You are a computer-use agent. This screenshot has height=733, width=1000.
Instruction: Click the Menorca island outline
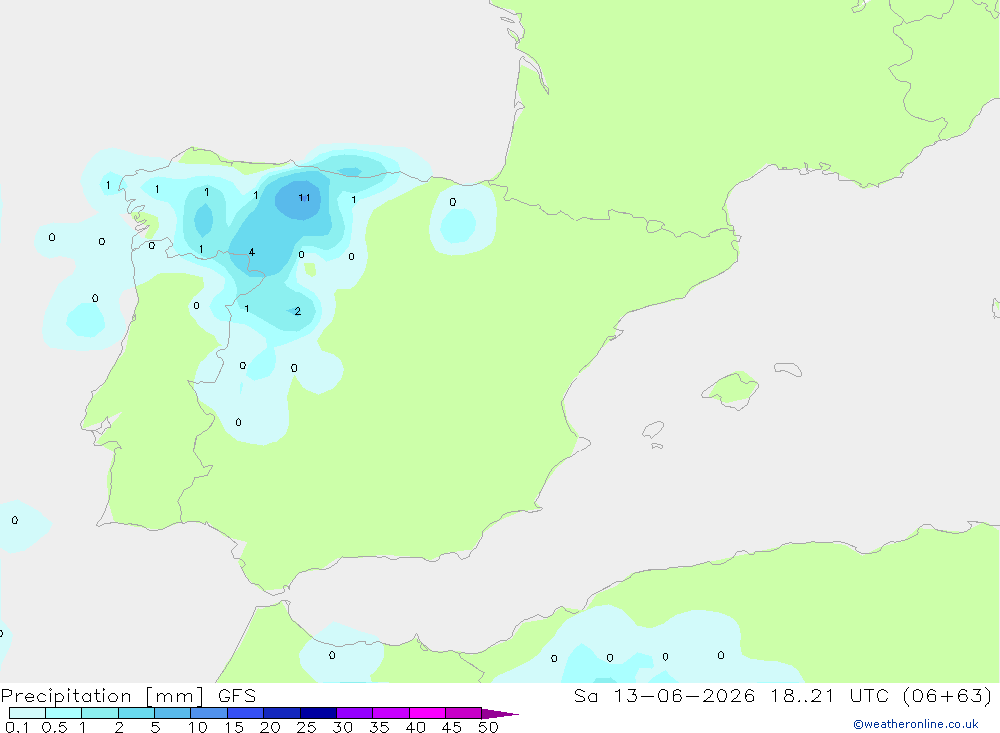coord(788,369)
